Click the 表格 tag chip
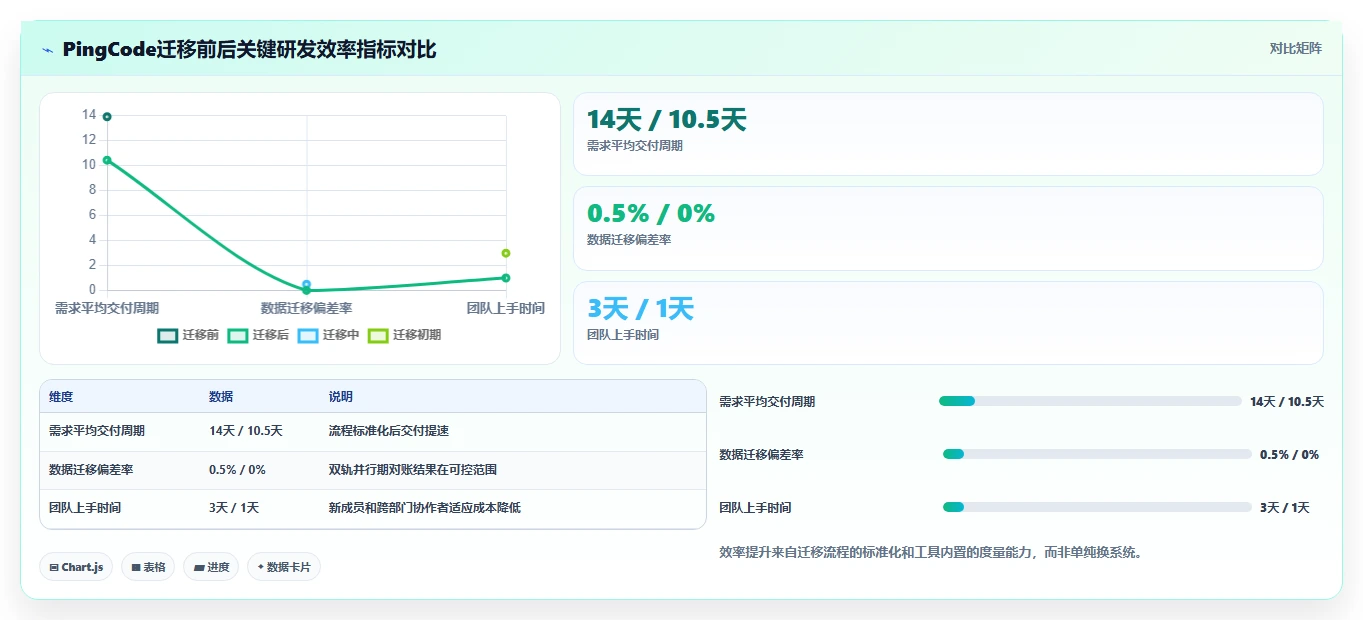Viewport: 1363px width, 620px height. 148,567
